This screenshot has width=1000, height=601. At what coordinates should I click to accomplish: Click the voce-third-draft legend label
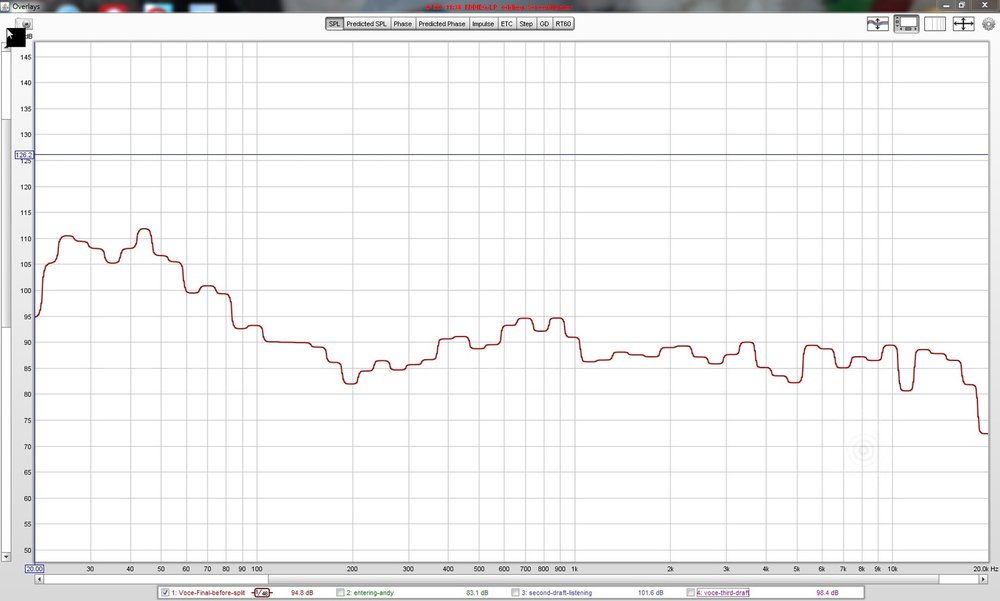click(723, 593)
